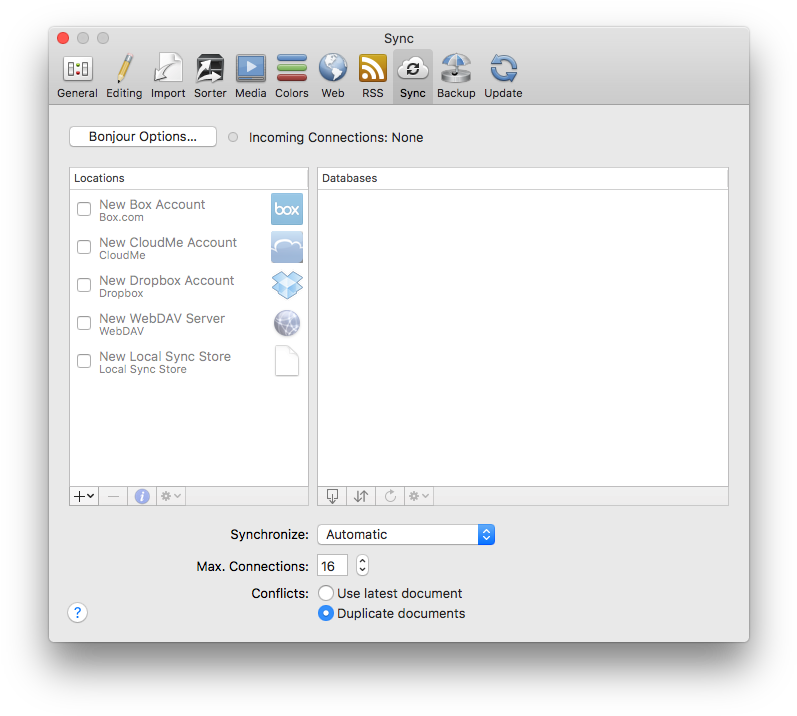797x716 pixels.
Task: Check the New Dropbox Account location
Action: [x=85, y=285]
